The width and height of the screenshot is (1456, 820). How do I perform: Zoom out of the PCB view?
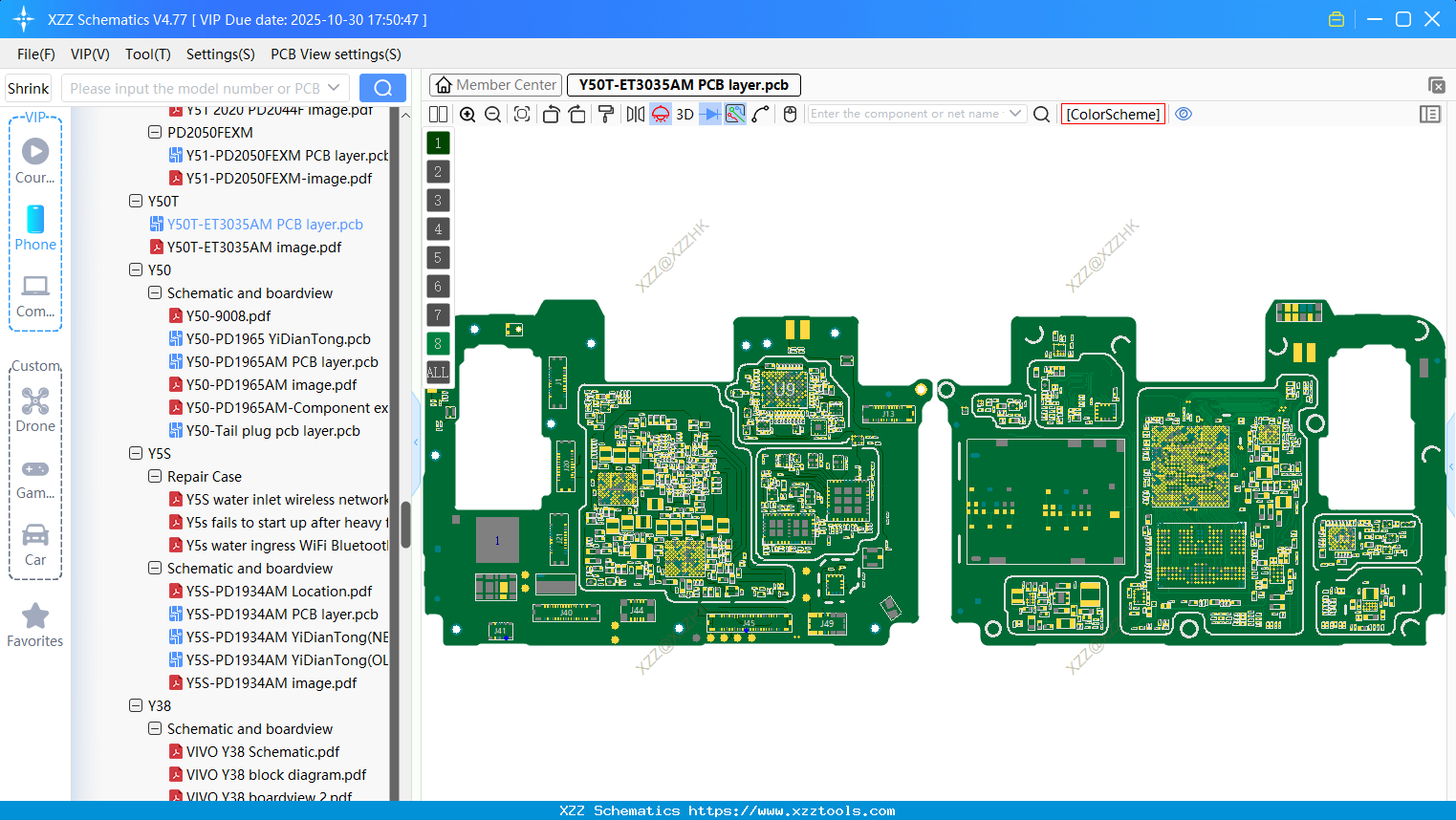(x=491, y=114)
